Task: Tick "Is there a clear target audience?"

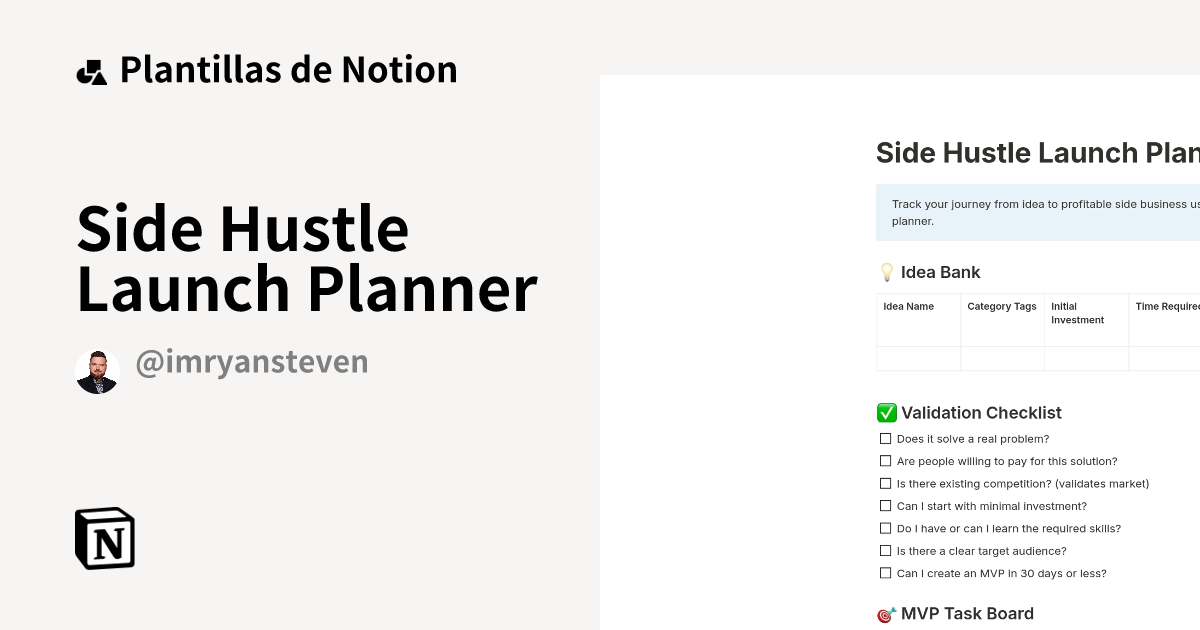Action: [885, 550]
